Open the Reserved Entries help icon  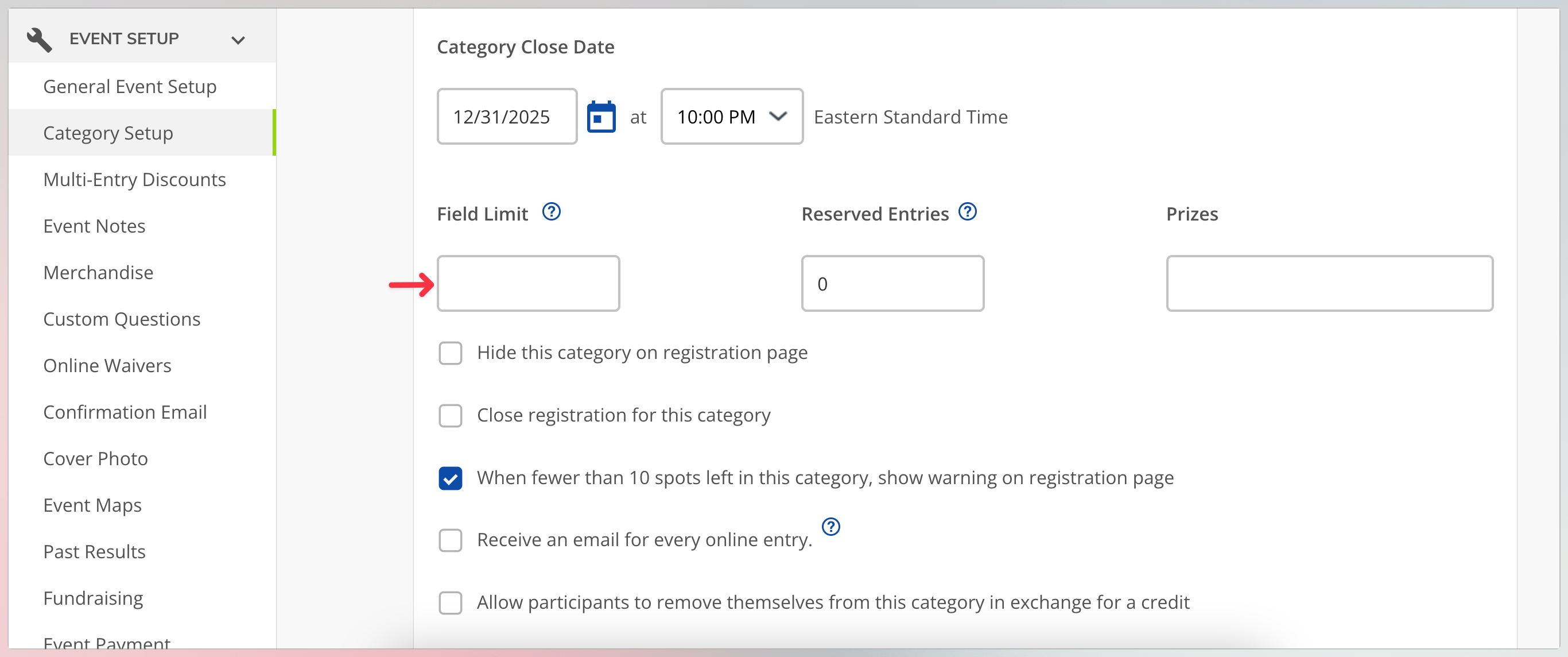pos(967,212)
